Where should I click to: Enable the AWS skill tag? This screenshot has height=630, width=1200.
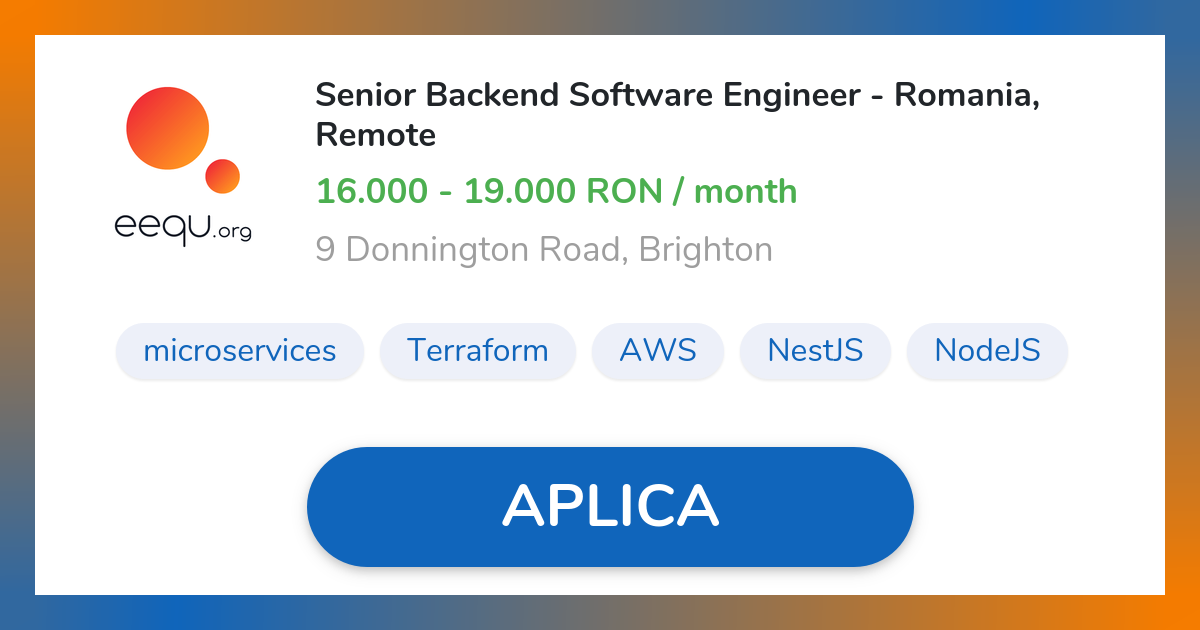(658, 351)
